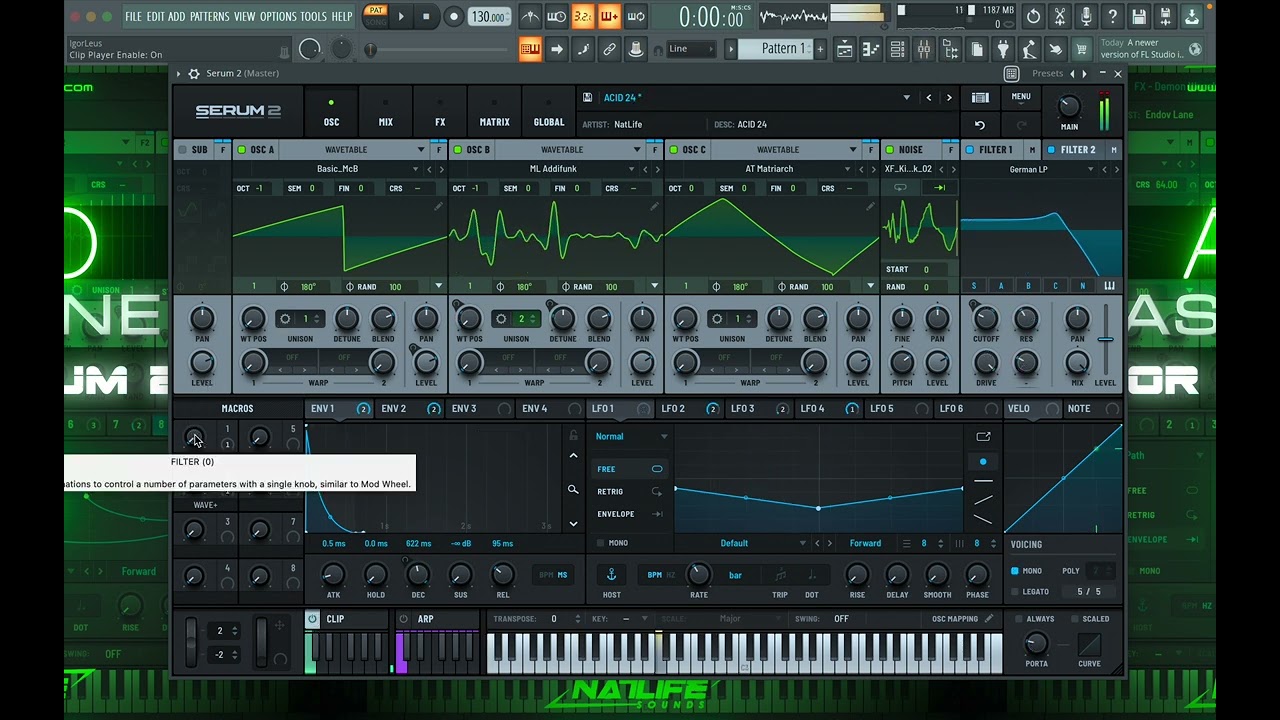
Task: Open the Basic_McB wavetable dropdown
Action: coord(415,169)
